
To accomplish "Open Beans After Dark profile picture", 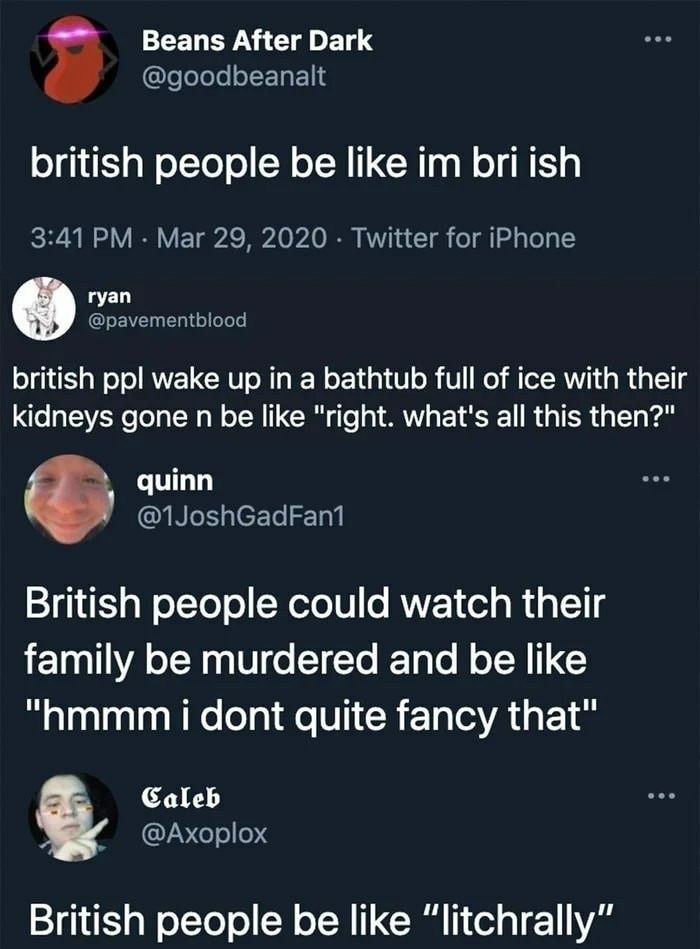I will click(x=74, y=59).
